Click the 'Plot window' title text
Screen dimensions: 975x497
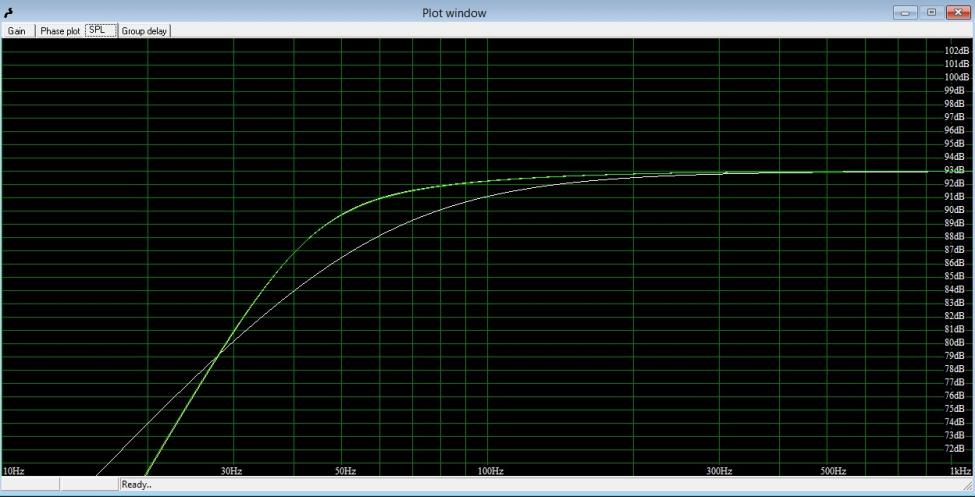point(454,12)
